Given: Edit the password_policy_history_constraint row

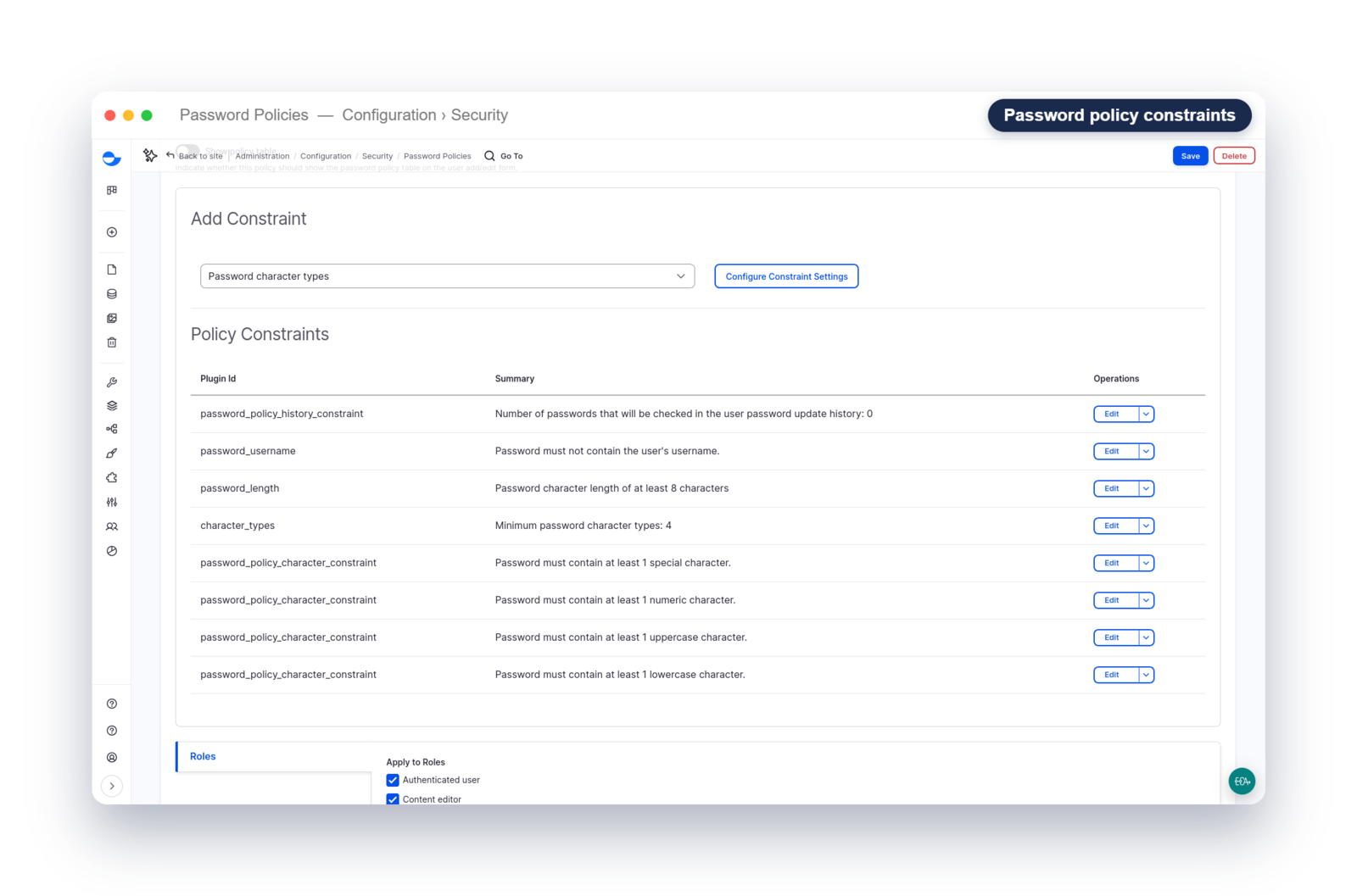Looking at the screenshot, I should point(1115,414).
